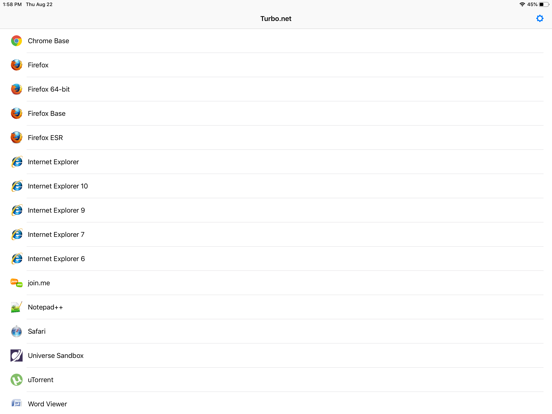This screenshot has width=552, height=414.
Task: Check the battery indicator icon
Action: coord(544,4)
